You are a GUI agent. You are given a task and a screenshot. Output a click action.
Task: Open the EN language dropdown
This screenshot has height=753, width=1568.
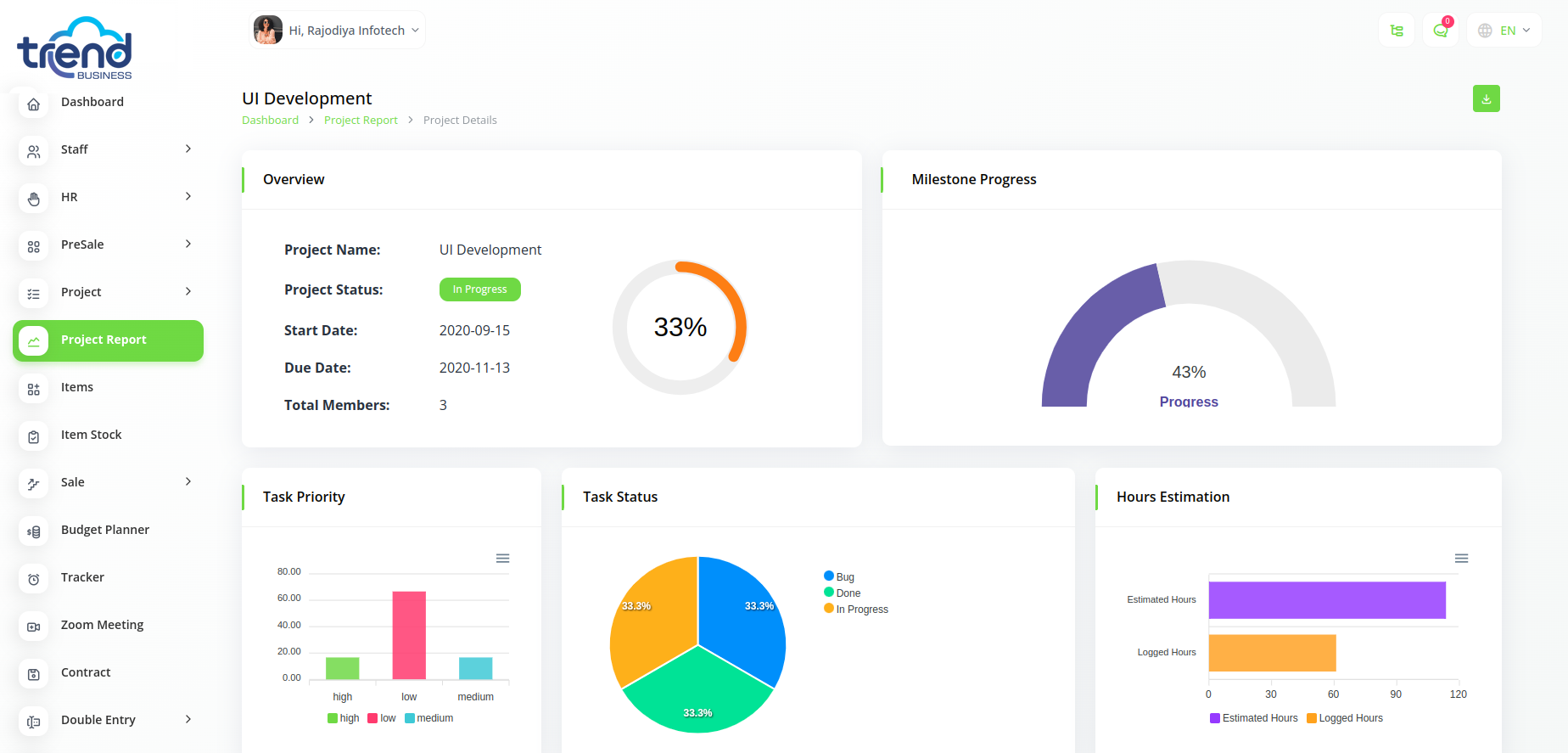pyautogui.click(x=1504, y=31)
